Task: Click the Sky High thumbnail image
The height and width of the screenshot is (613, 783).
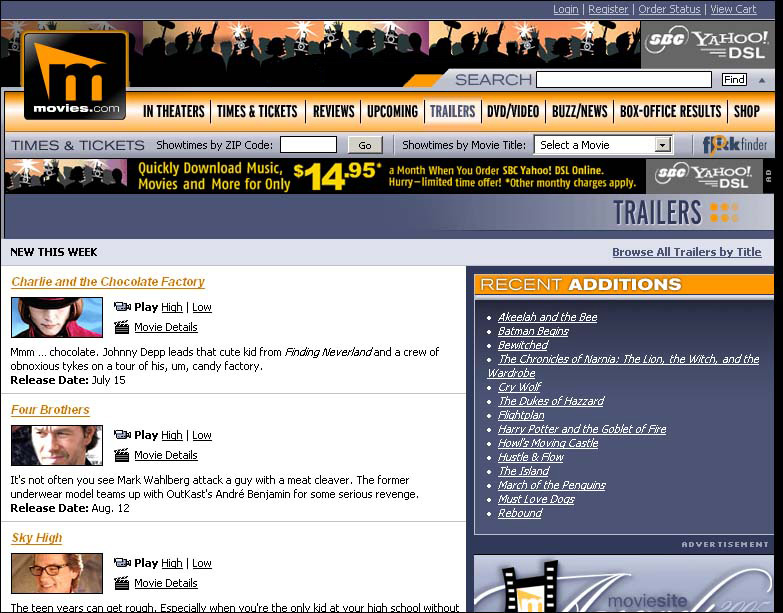Action: pos(57,573)
